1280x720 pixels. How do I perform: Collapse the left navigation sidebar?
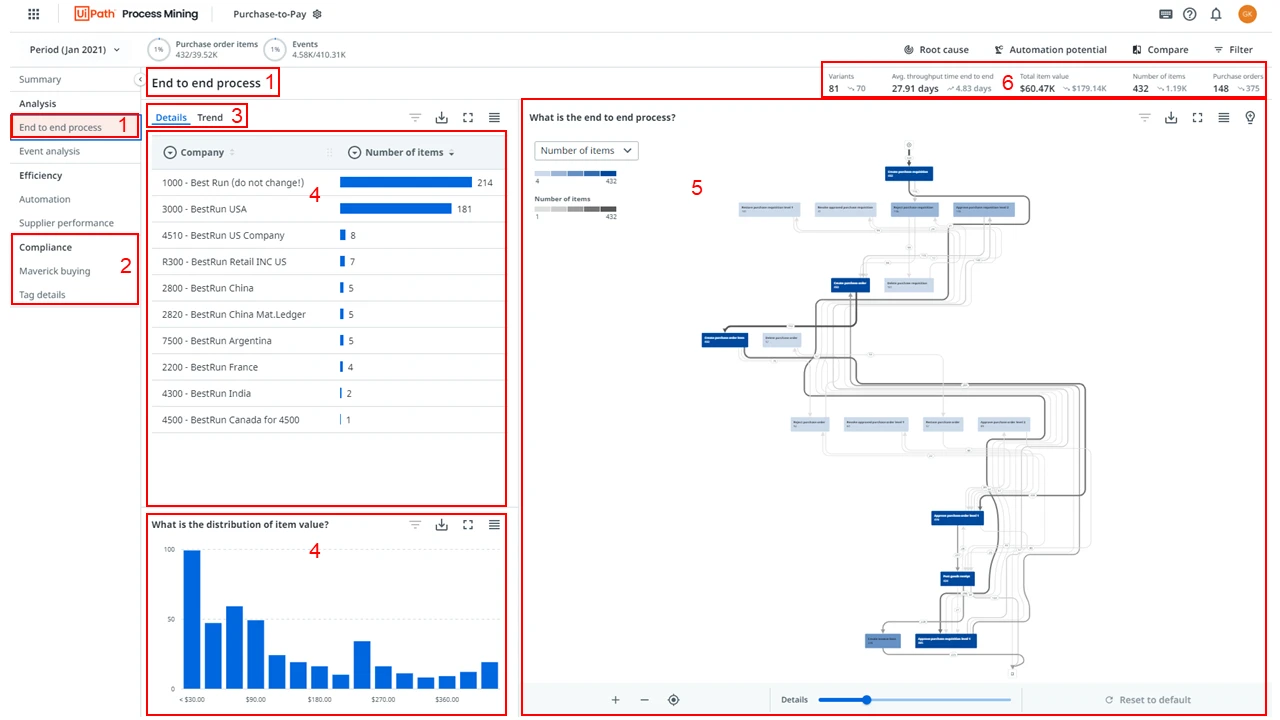point(139,79)
